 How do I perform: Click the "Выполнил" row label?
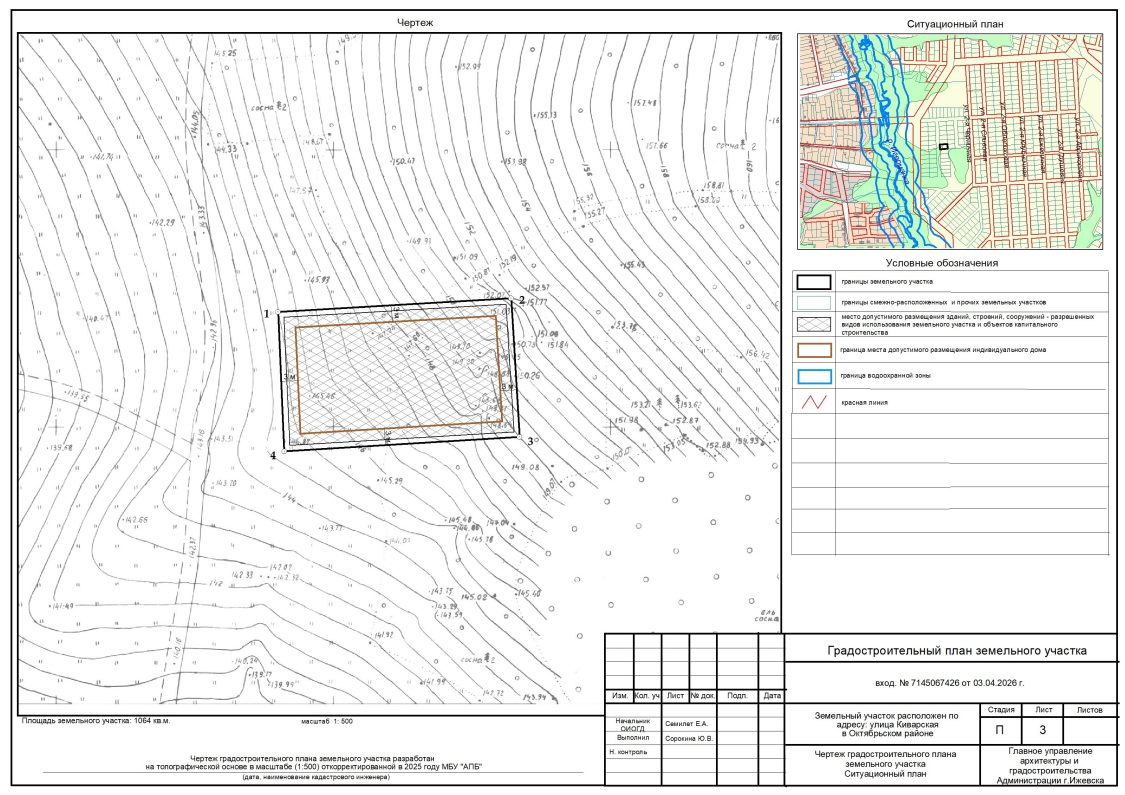[633, 738]
